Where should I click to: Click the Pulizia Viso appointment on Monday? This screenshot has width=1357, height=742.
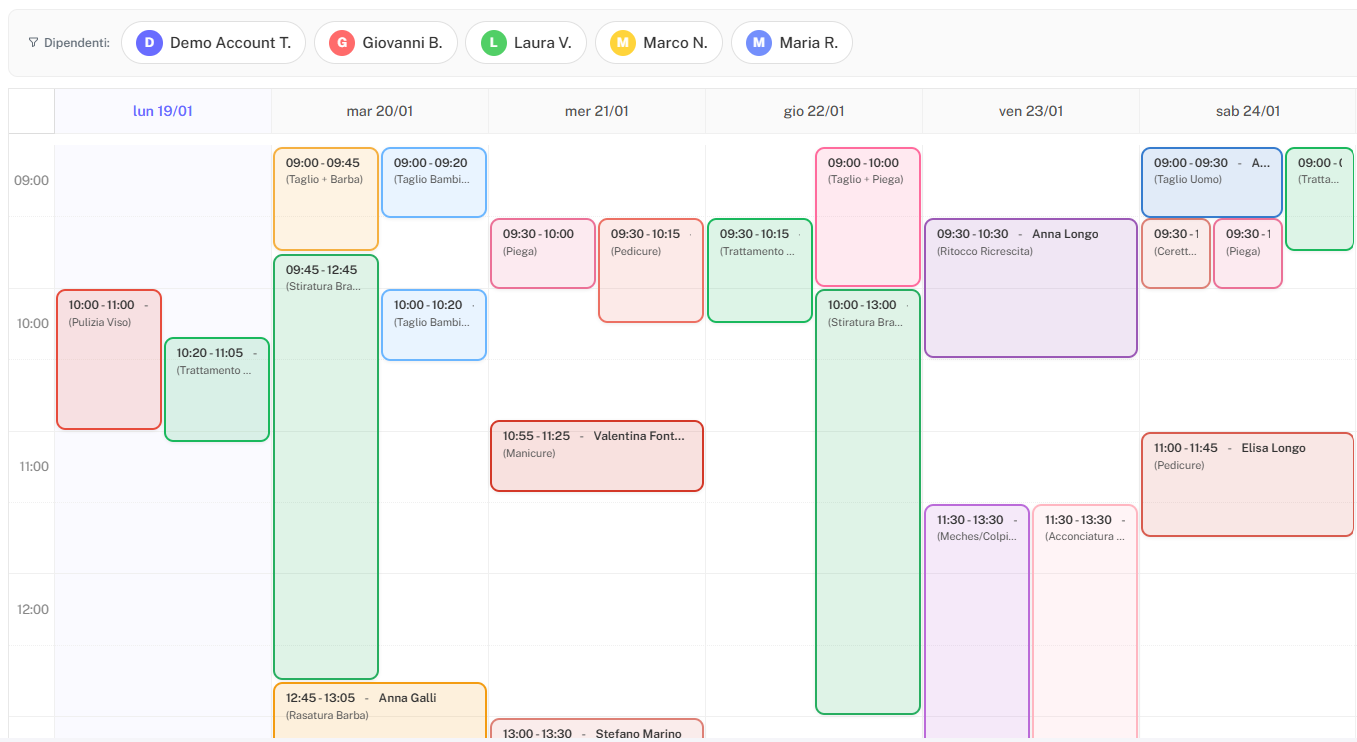[109, 360]
